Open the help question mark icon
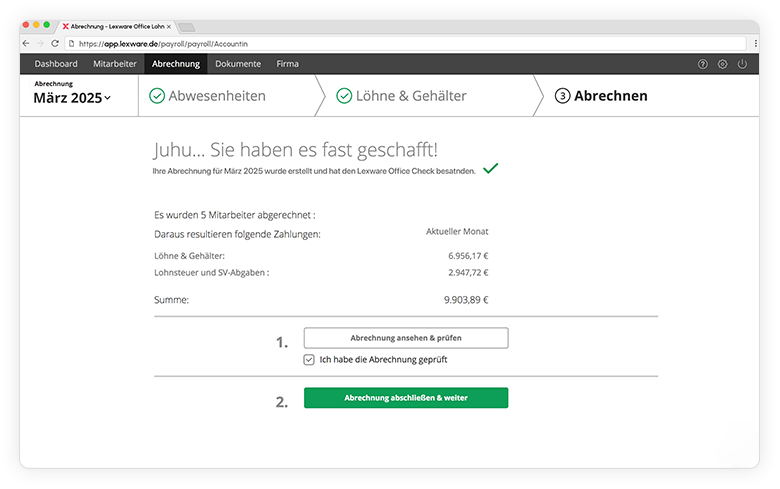780x489 pixels. 703,64
